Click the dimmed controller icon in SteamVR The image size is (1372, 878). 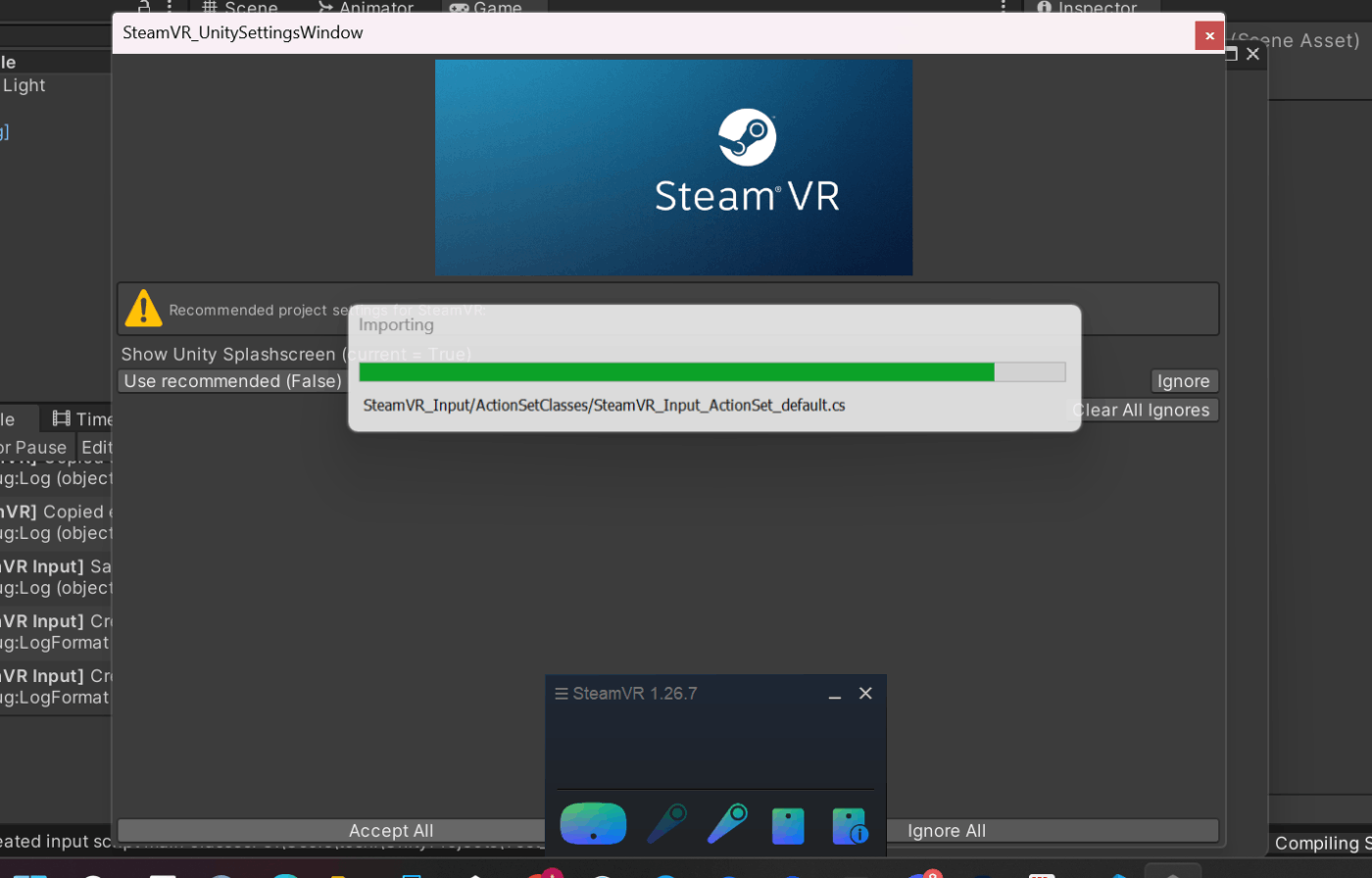point(666,824)
